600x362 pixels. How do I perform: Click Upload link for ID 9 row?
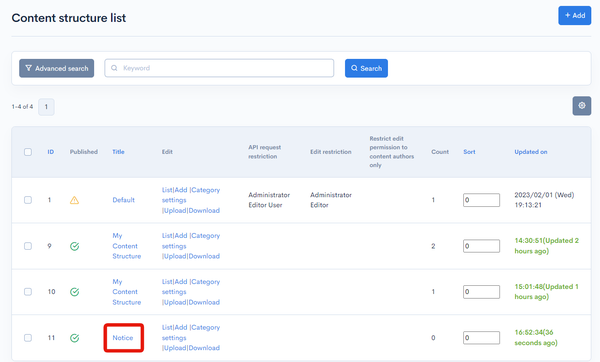(x=175, y=256)
